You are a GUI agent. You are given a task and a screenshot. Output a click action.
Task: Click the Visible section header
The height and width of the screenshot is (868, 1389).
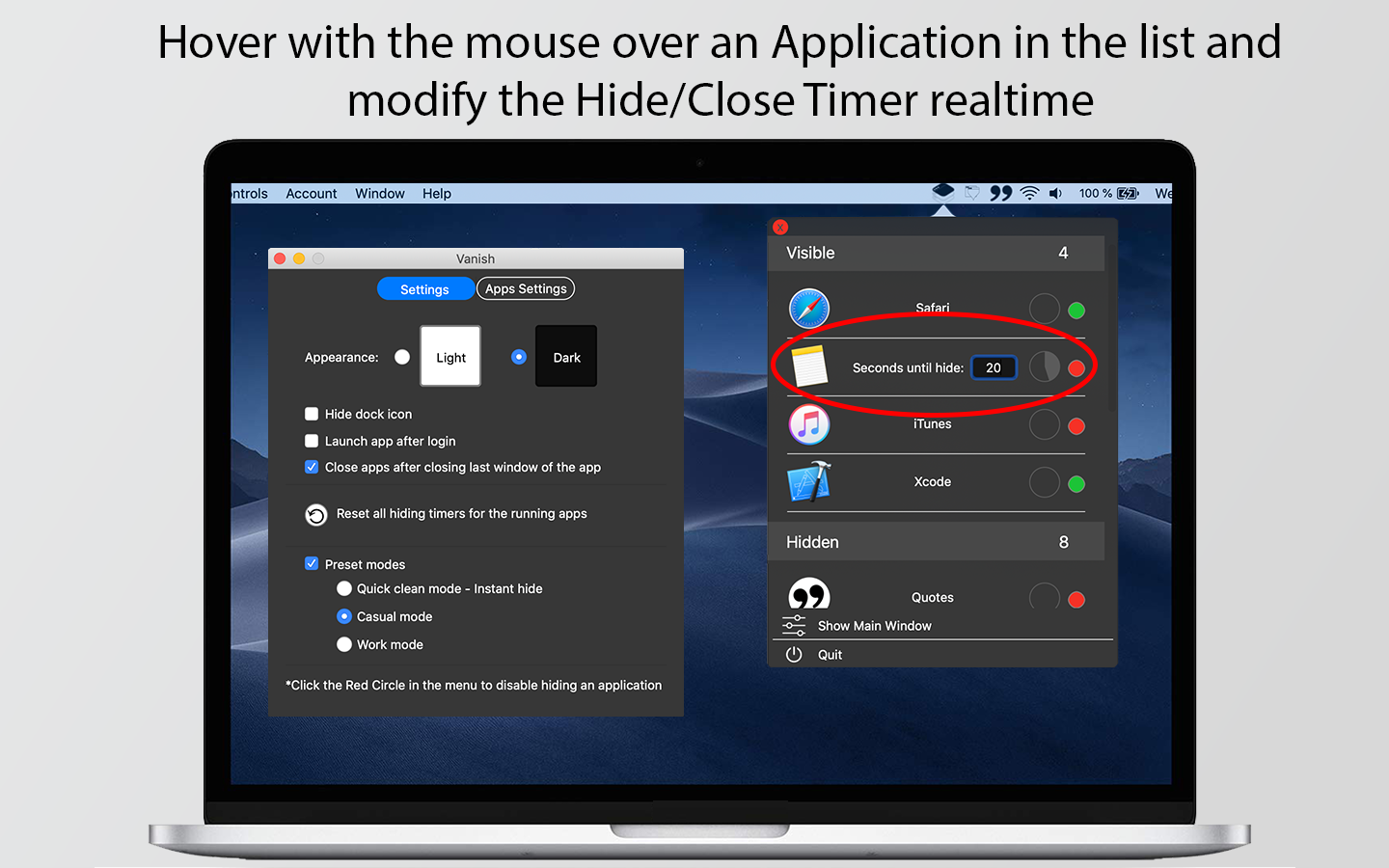pyautogui.click(x=936, y=253)
